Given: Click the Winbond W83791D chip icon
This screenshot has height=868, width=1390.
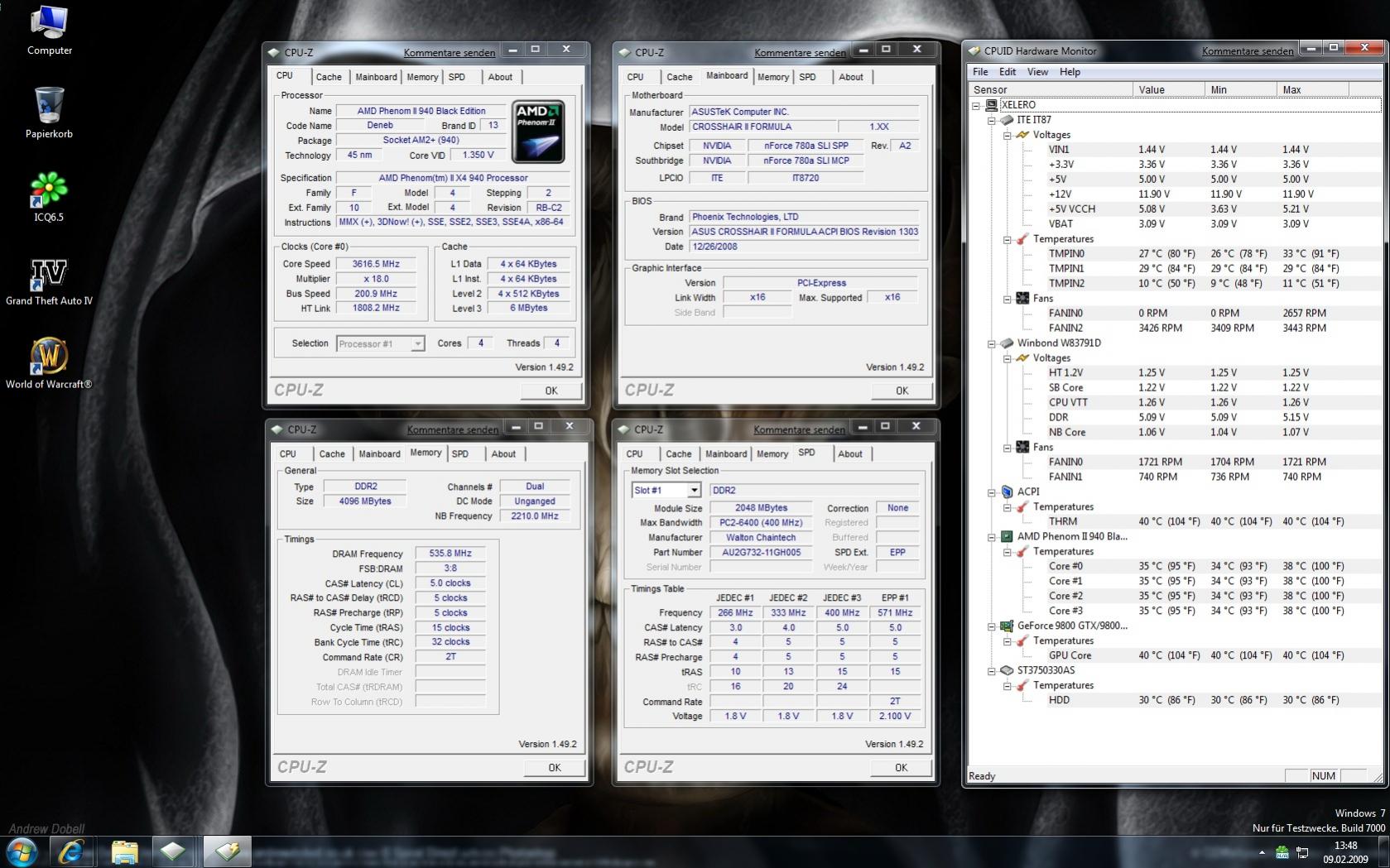Looking at the screenshot, I should tap(1008, 343).
